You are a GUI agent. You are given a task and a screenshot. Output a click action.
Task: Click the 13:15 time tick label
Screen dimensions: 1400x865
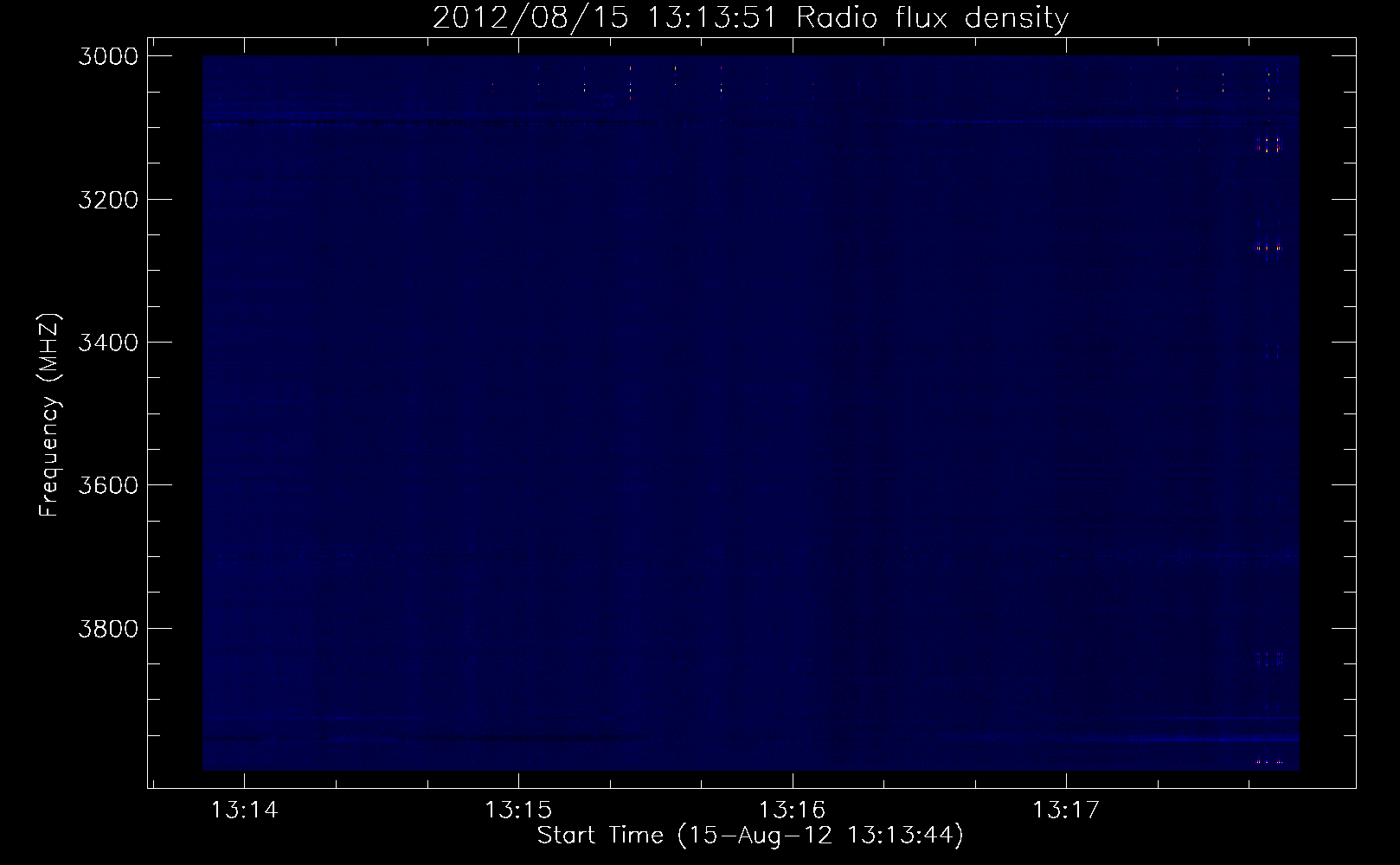tap(518, 811)
